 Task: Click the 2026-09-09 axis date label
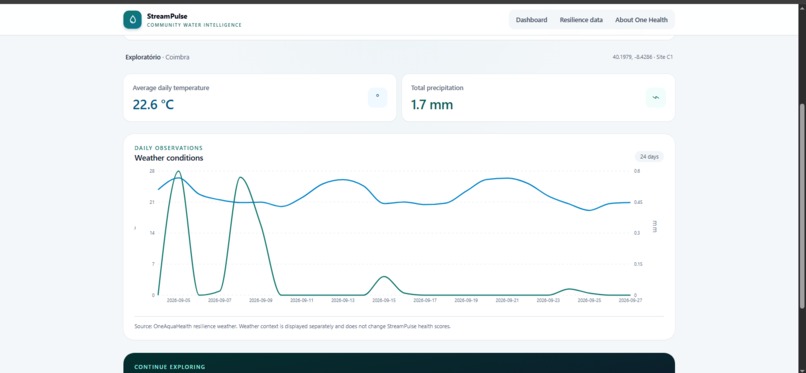[261, 300]
